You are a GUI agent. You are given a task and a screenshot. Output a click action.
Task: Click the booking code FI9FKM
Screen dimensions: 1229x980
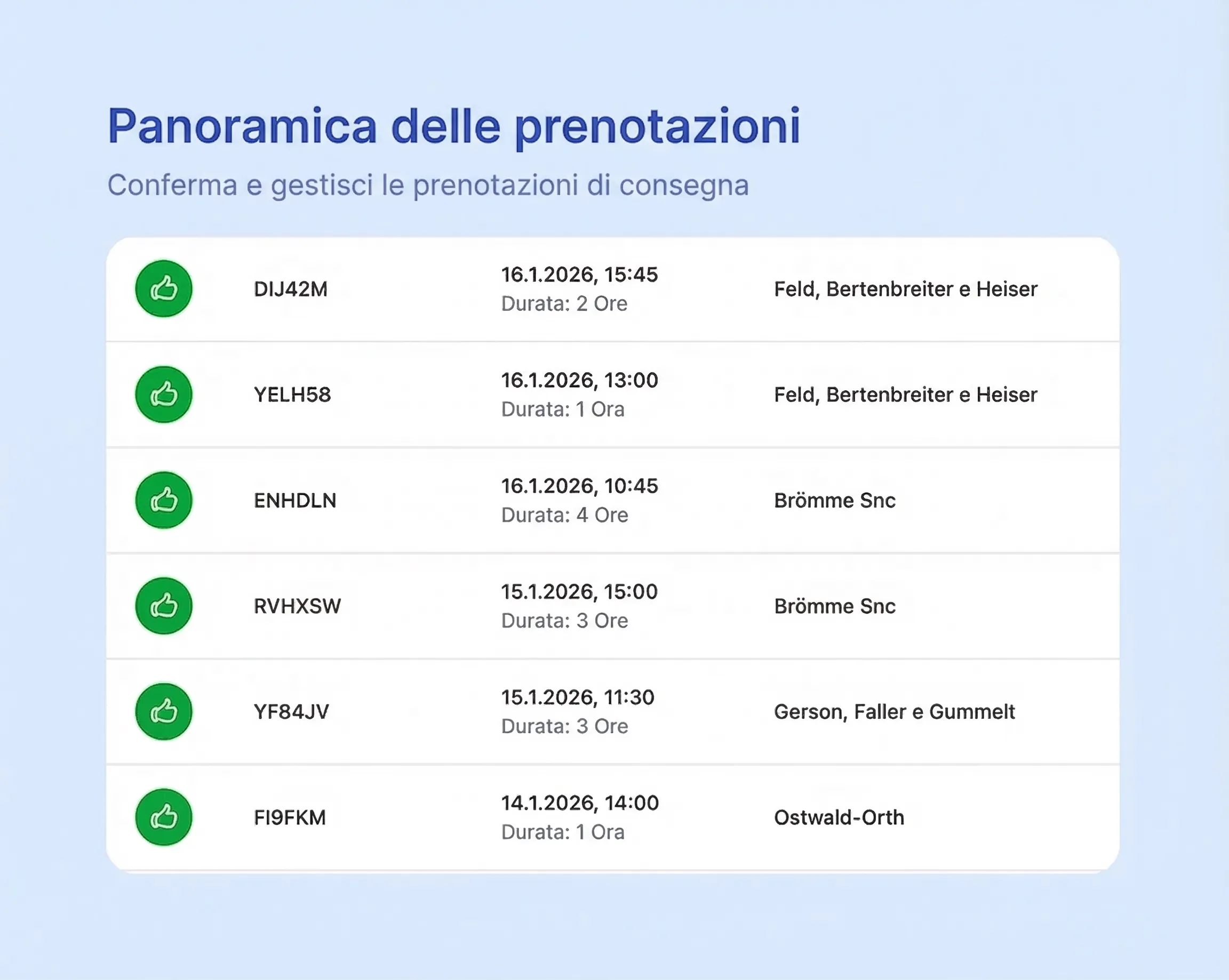coord(289,817)
